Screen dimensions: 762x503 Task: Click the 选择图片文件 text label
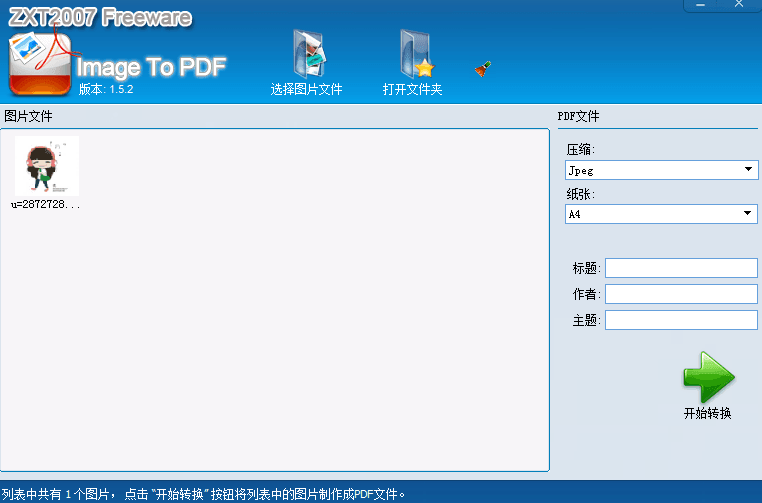point(306,90)
